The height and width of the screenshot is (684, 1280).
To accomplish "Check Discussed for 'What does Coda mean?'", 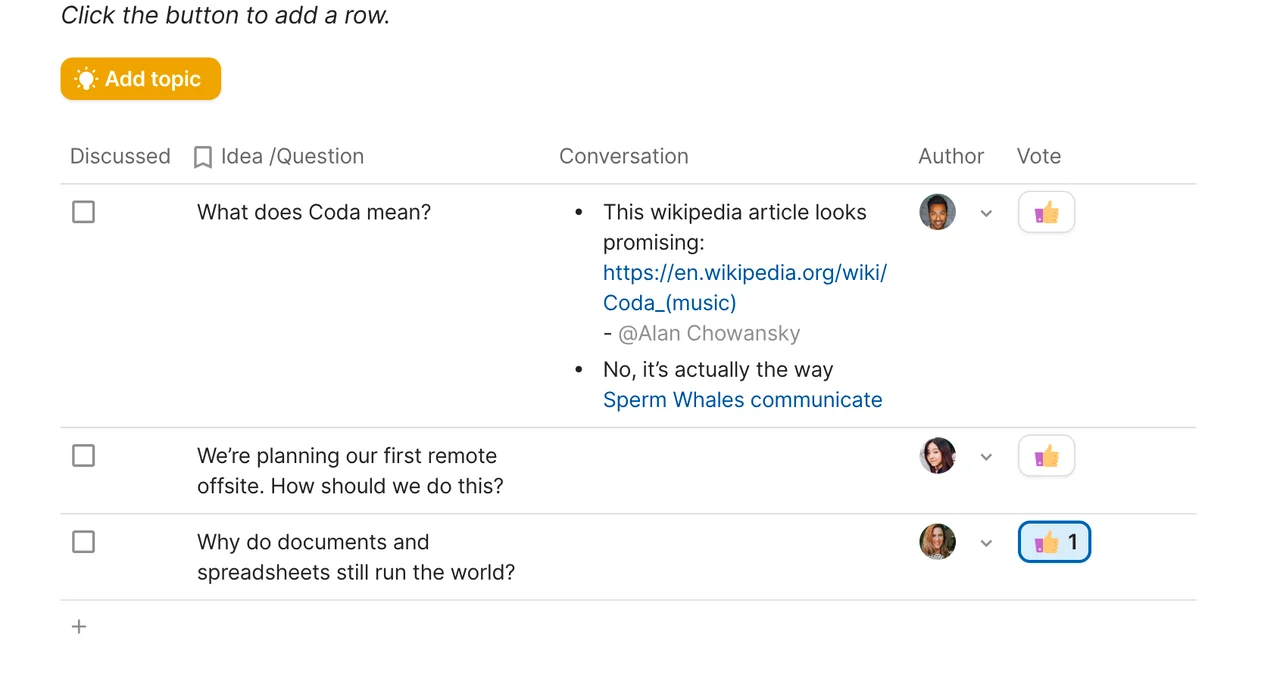I will [x=84, y=212].
